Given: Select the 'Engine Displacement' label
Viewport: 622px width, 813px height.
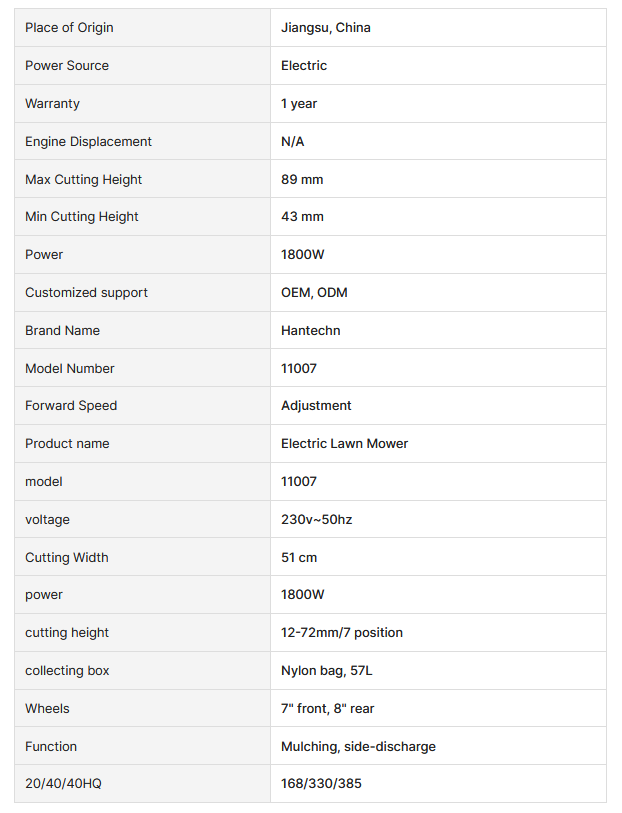Looking at the screenshot, I should (x=88, y=142).
